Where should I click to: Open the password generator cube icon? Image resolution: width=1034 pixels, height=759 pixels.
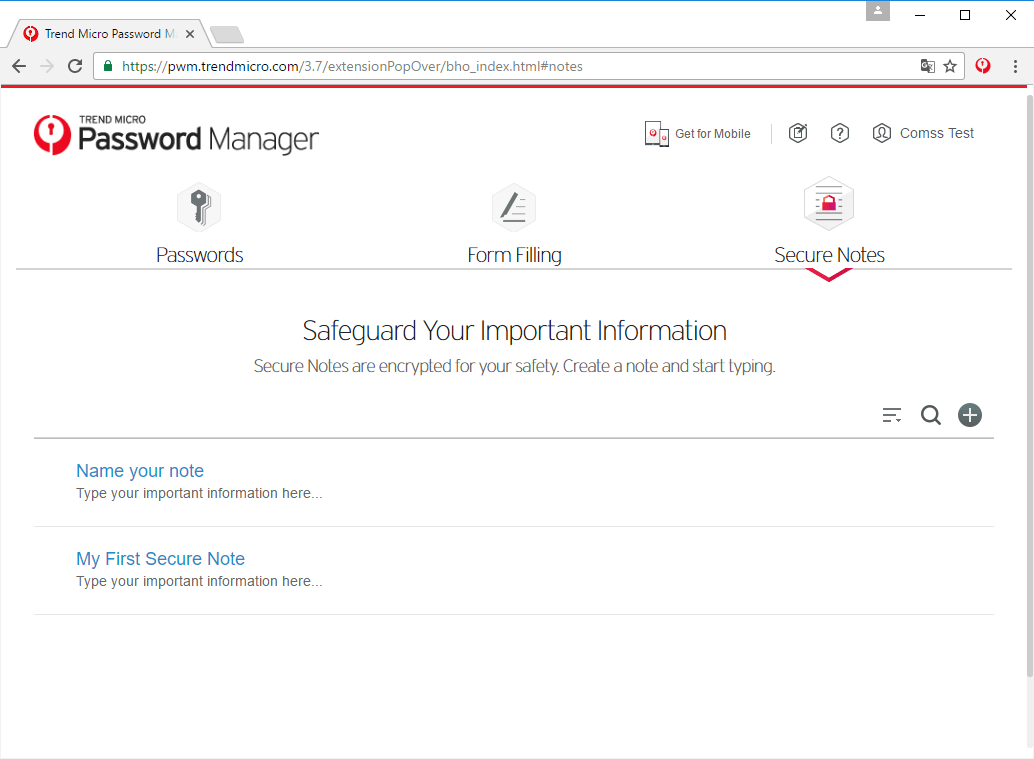(798, 133)
